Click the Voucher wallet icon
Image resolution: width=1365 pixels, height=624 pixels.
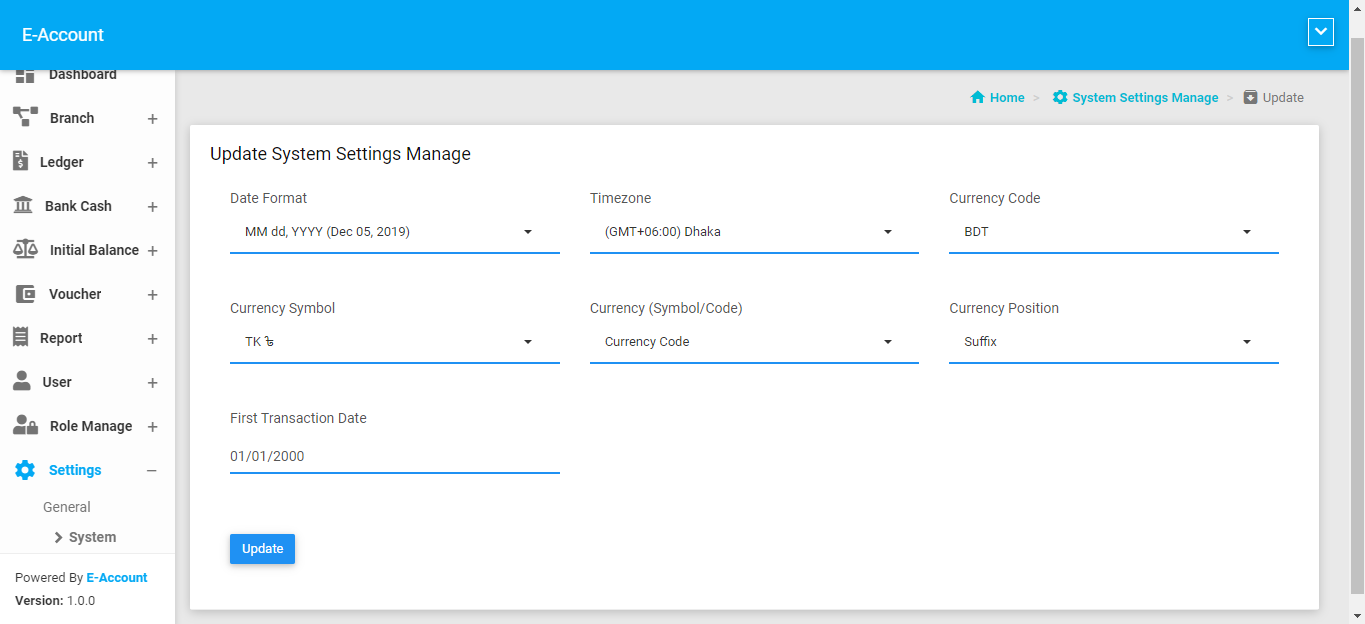(26, 294)
